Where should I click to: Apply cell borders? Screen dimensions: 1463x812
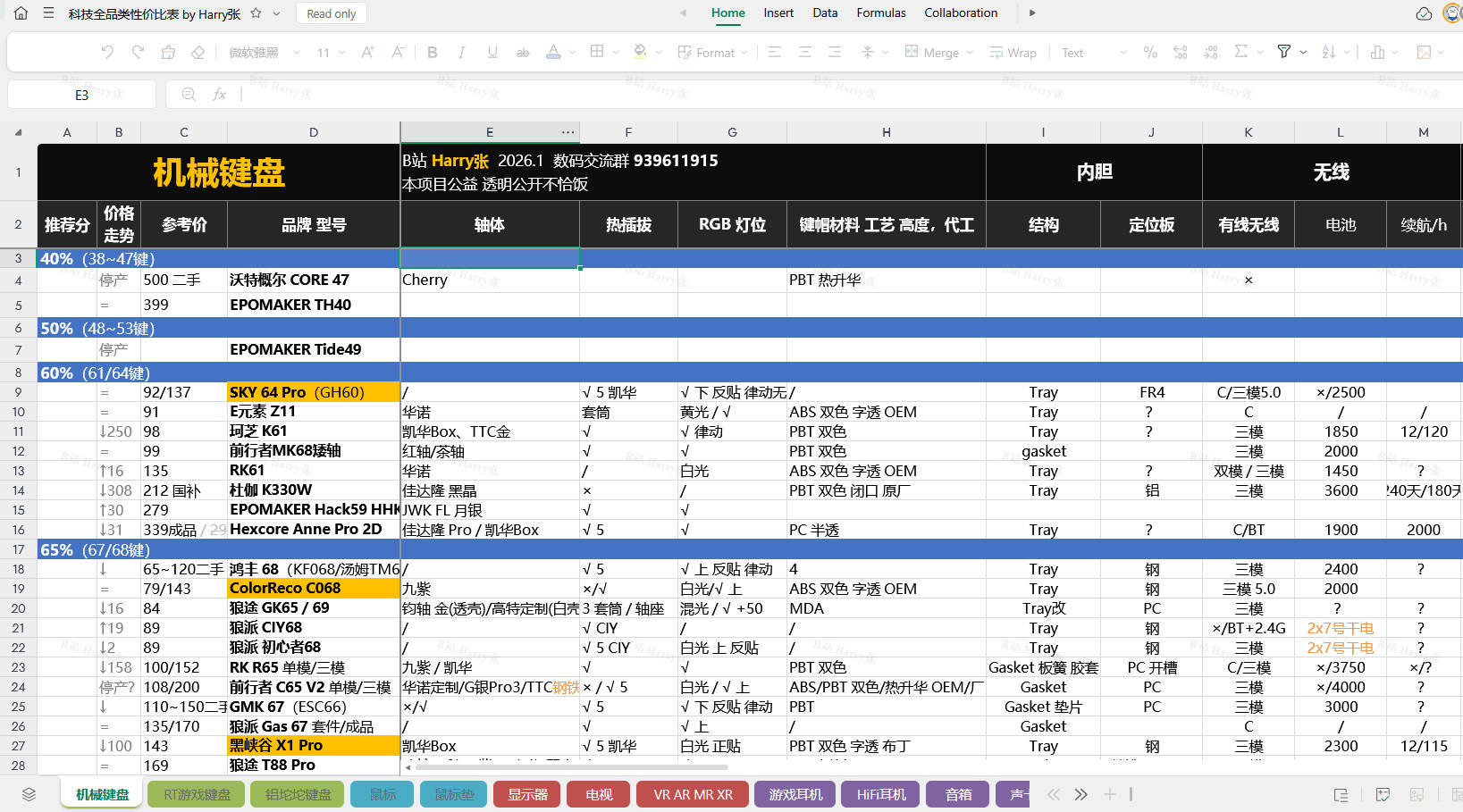(x=597, y=52)
